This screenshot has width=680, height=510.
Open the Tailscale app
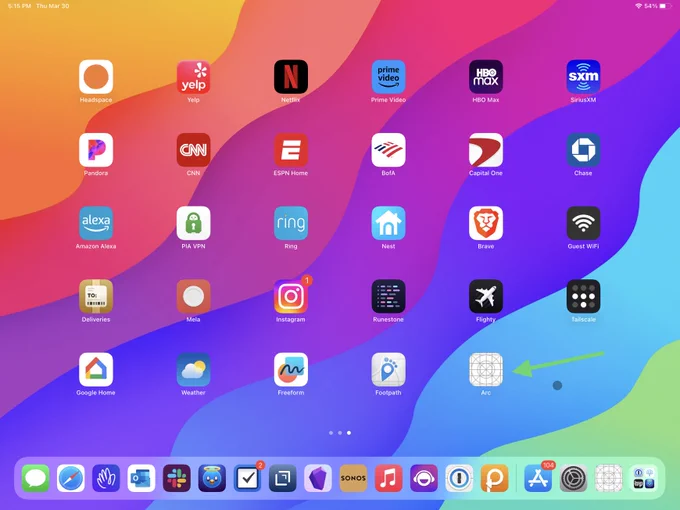coord(583,297)
